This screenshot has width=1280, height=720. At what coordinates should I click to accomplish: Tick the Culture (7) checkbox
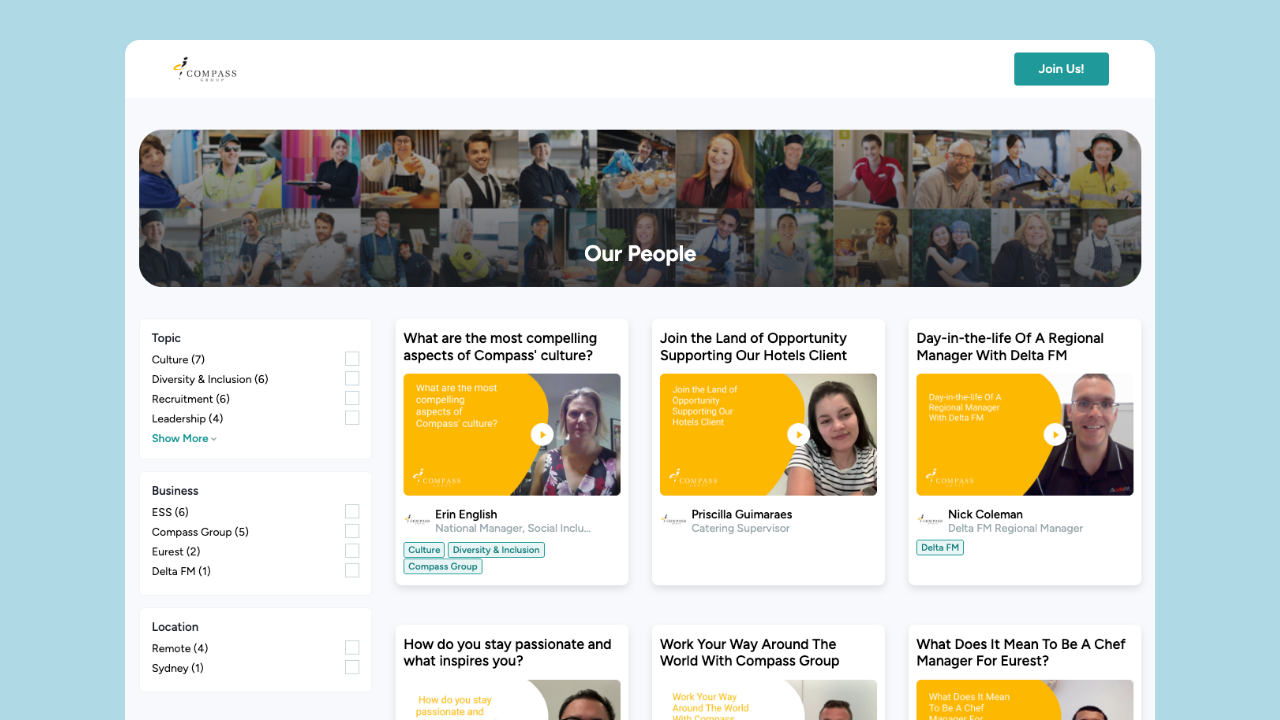click(x=352, y=359)
